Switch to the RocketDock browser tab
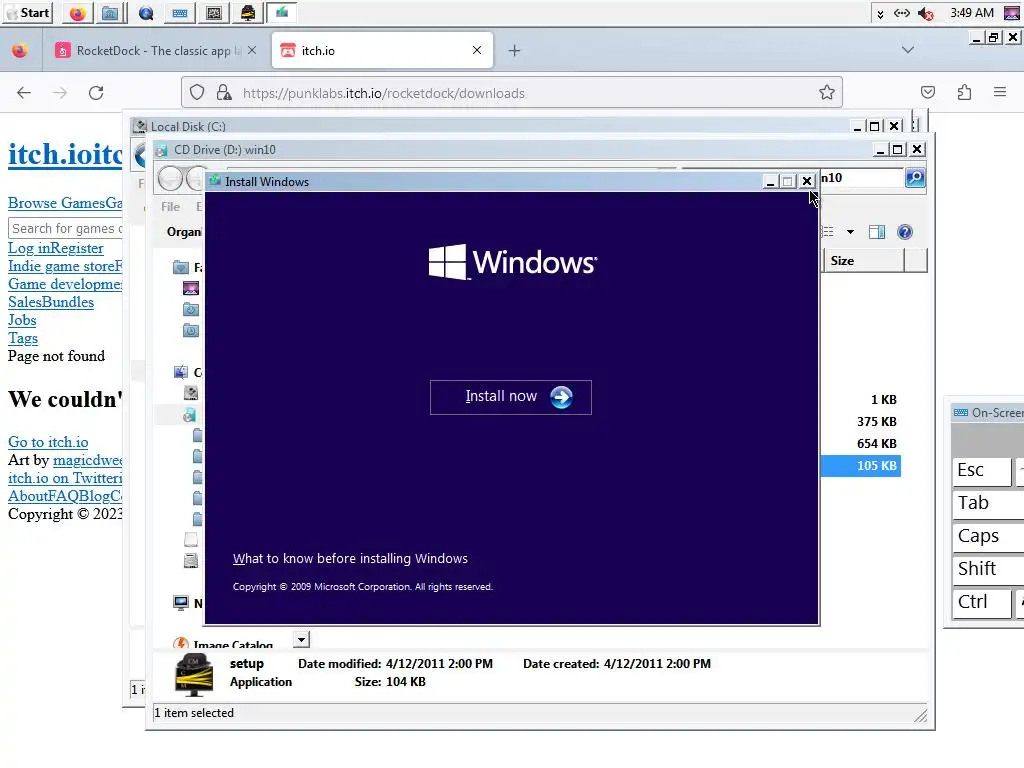This screenshot has height=768, width=1024. point(157,51)
